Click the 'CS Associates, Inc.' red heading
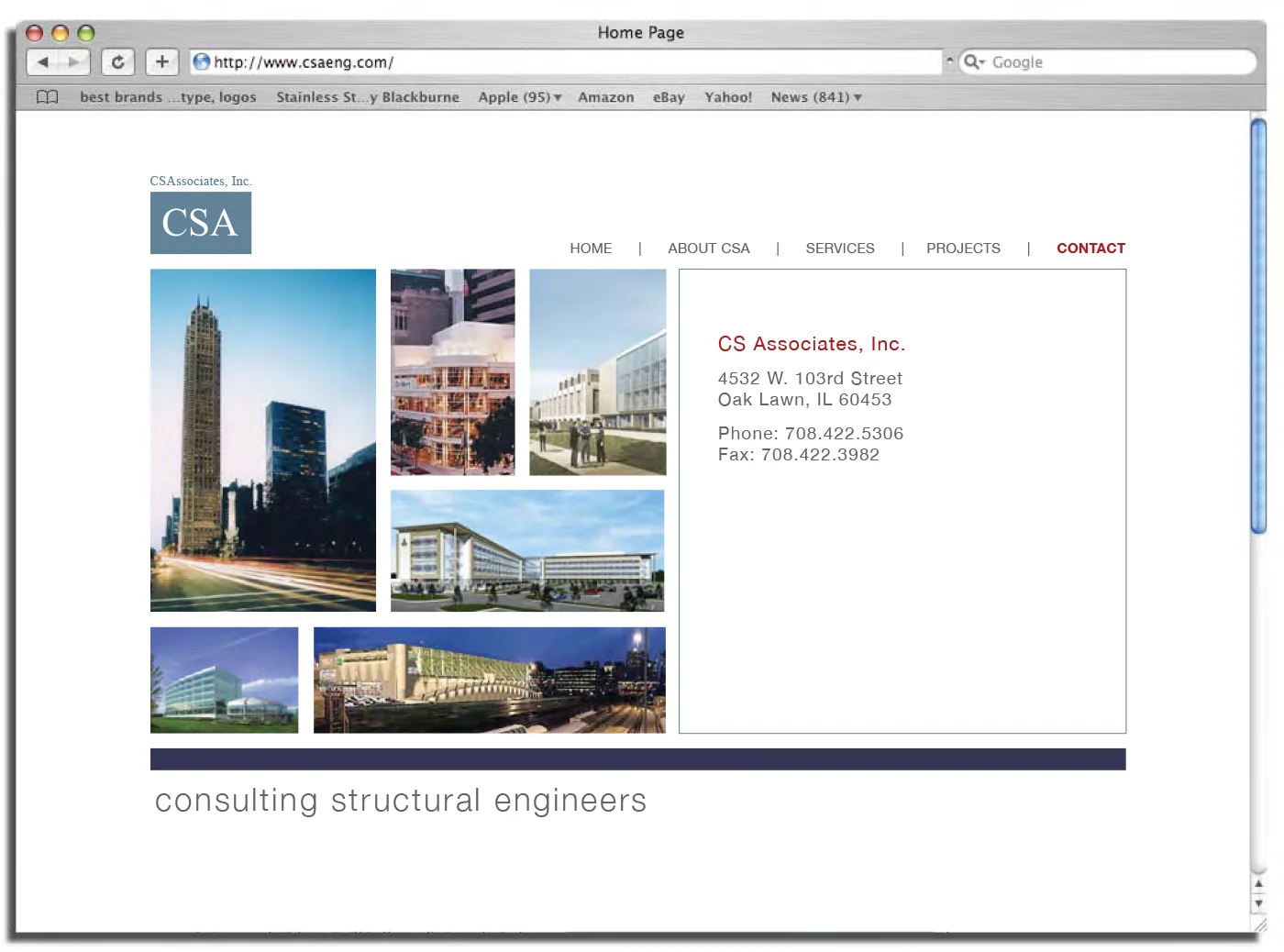 click(x=812, y=344)
